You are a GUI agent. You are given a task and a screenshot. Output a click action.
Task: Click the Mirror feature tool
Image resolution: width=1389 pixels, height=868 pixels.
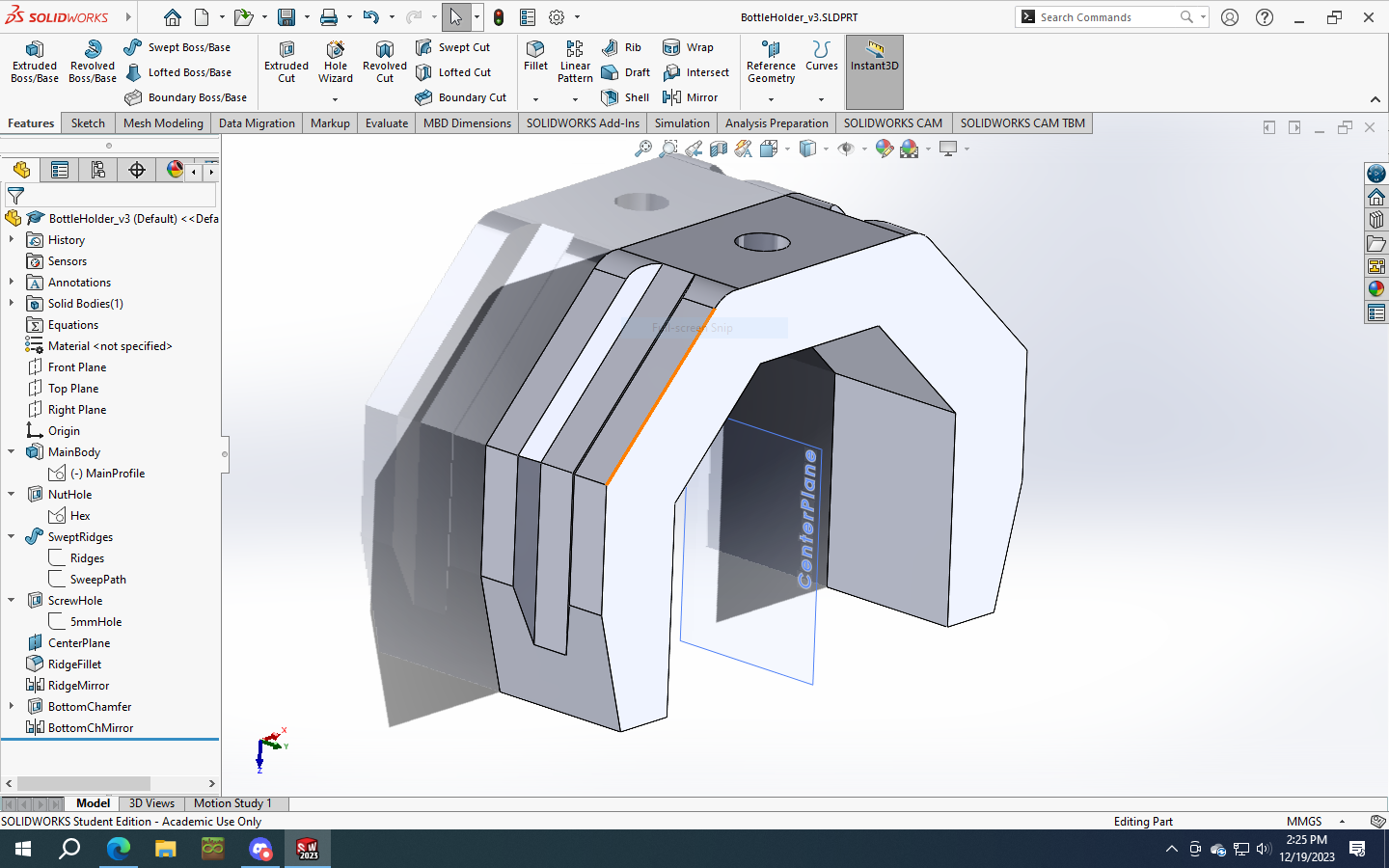pyautogui.click(x=691, y=97)
